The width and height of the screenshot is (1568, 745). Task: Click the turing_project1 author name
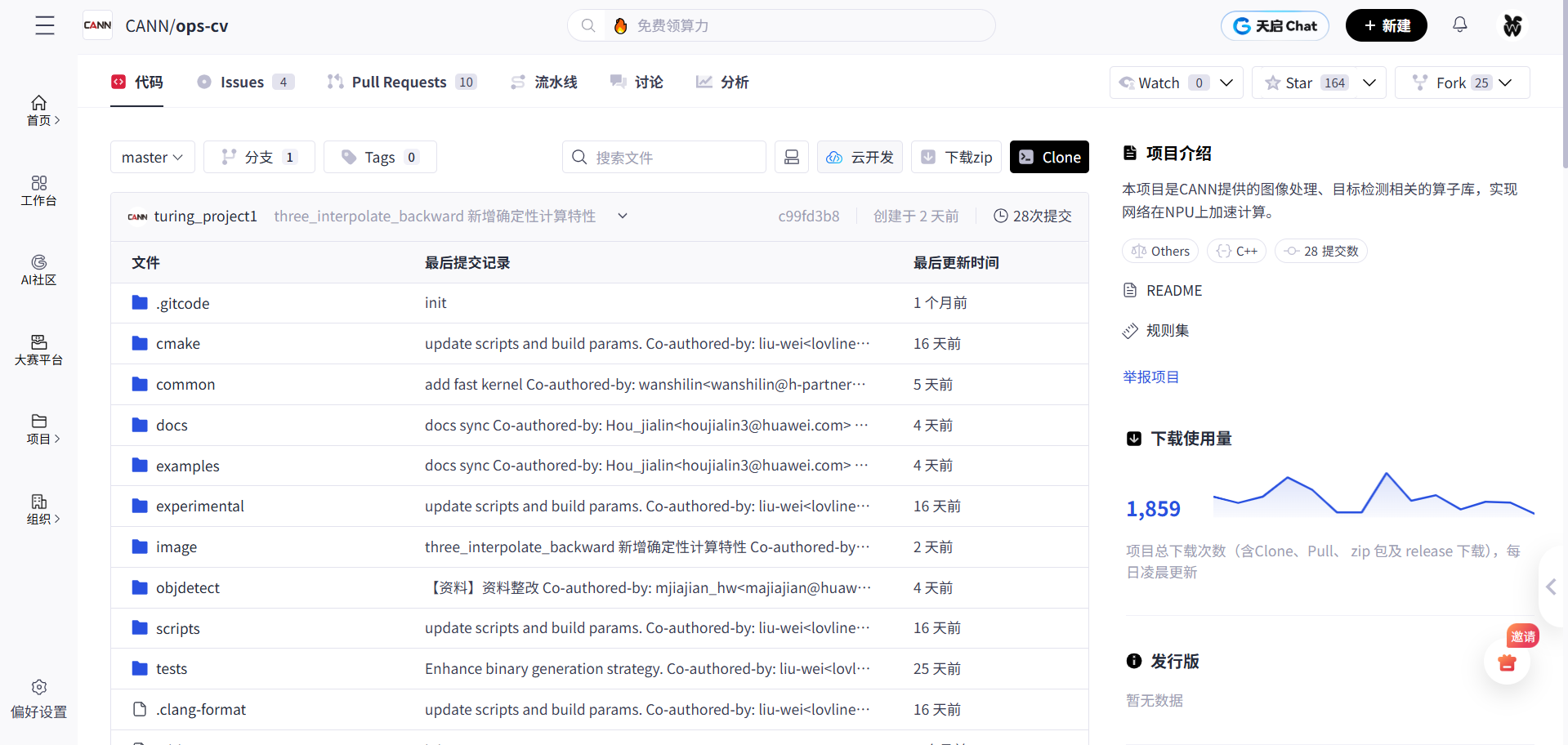coord(206,216)
